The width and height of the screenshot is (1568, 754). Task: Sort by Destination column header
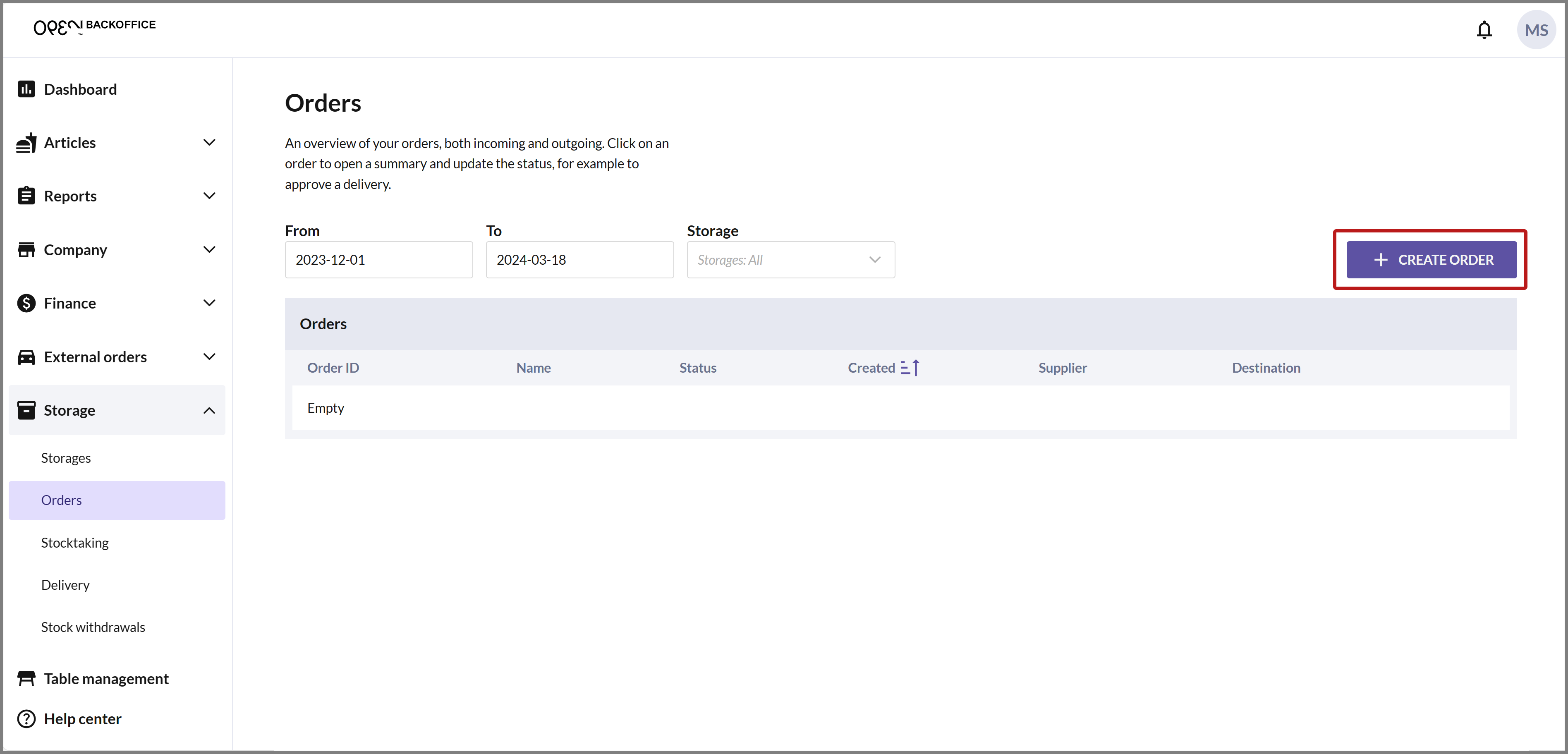1266,368
